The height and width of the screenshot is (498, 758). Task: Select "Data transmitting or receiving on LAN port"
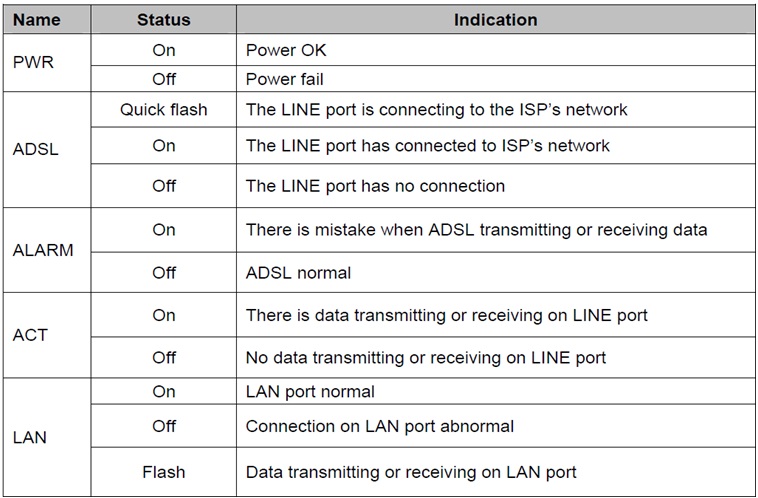pyautogui.click(x=411, y=472)
